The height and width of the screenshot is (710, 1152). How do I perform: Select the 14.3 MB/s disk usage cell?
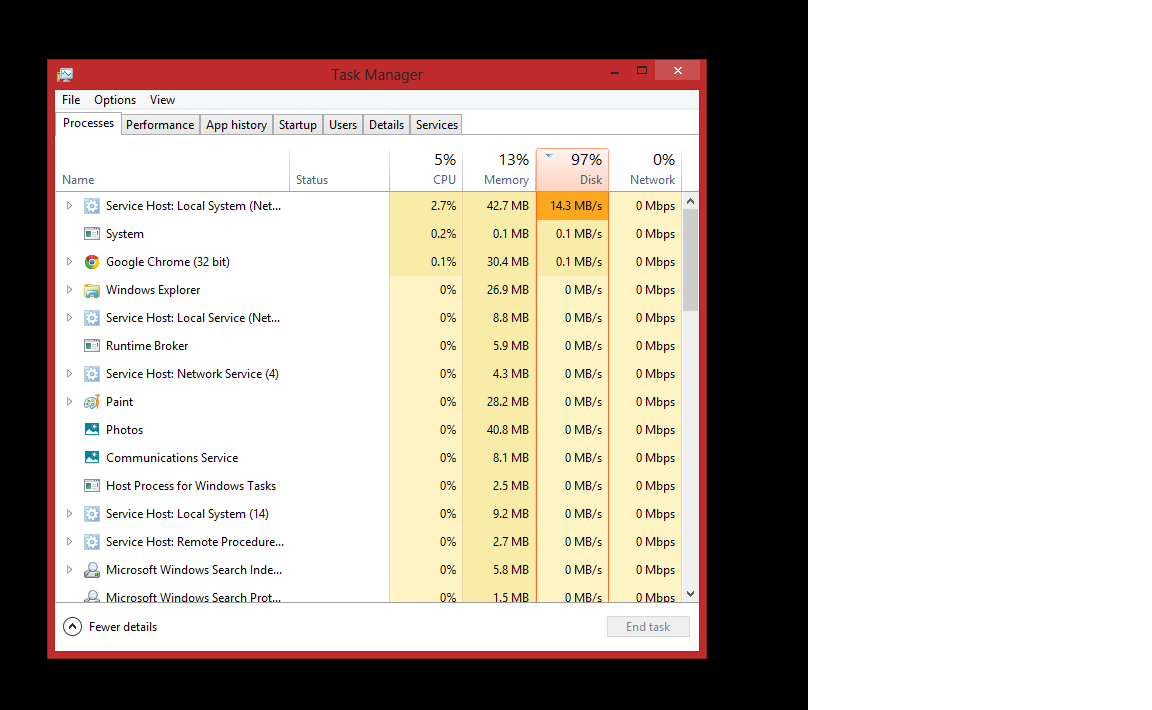tap(573, 206)
